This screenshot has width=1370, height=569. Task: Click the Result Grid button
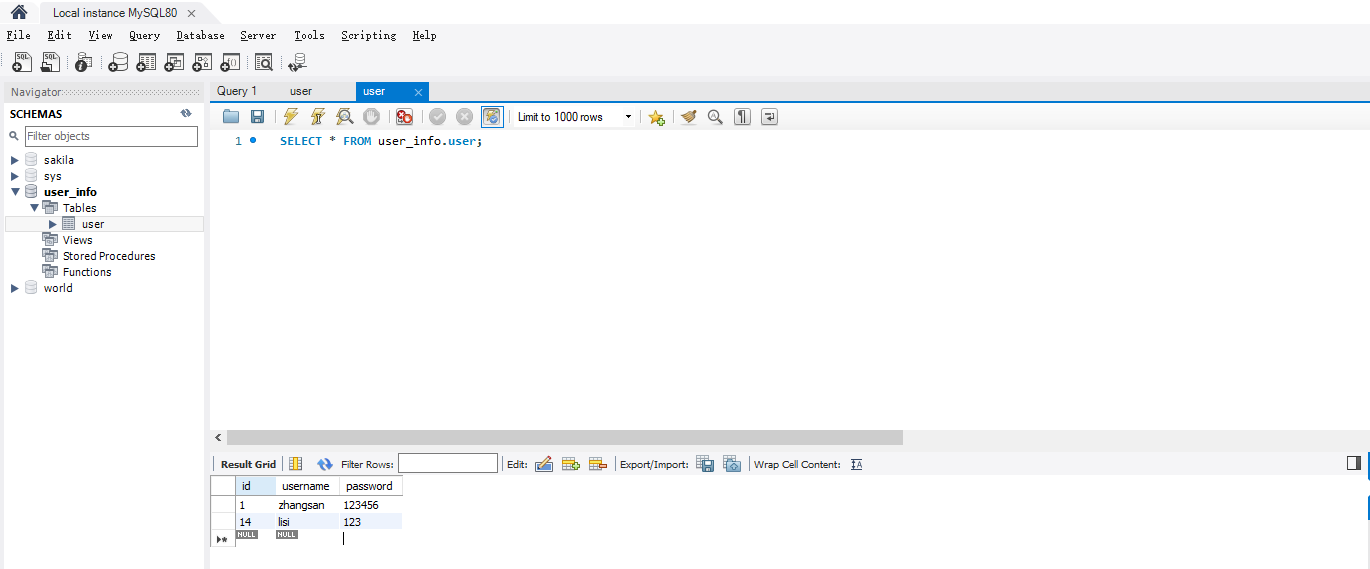click(x=248, y=464)
